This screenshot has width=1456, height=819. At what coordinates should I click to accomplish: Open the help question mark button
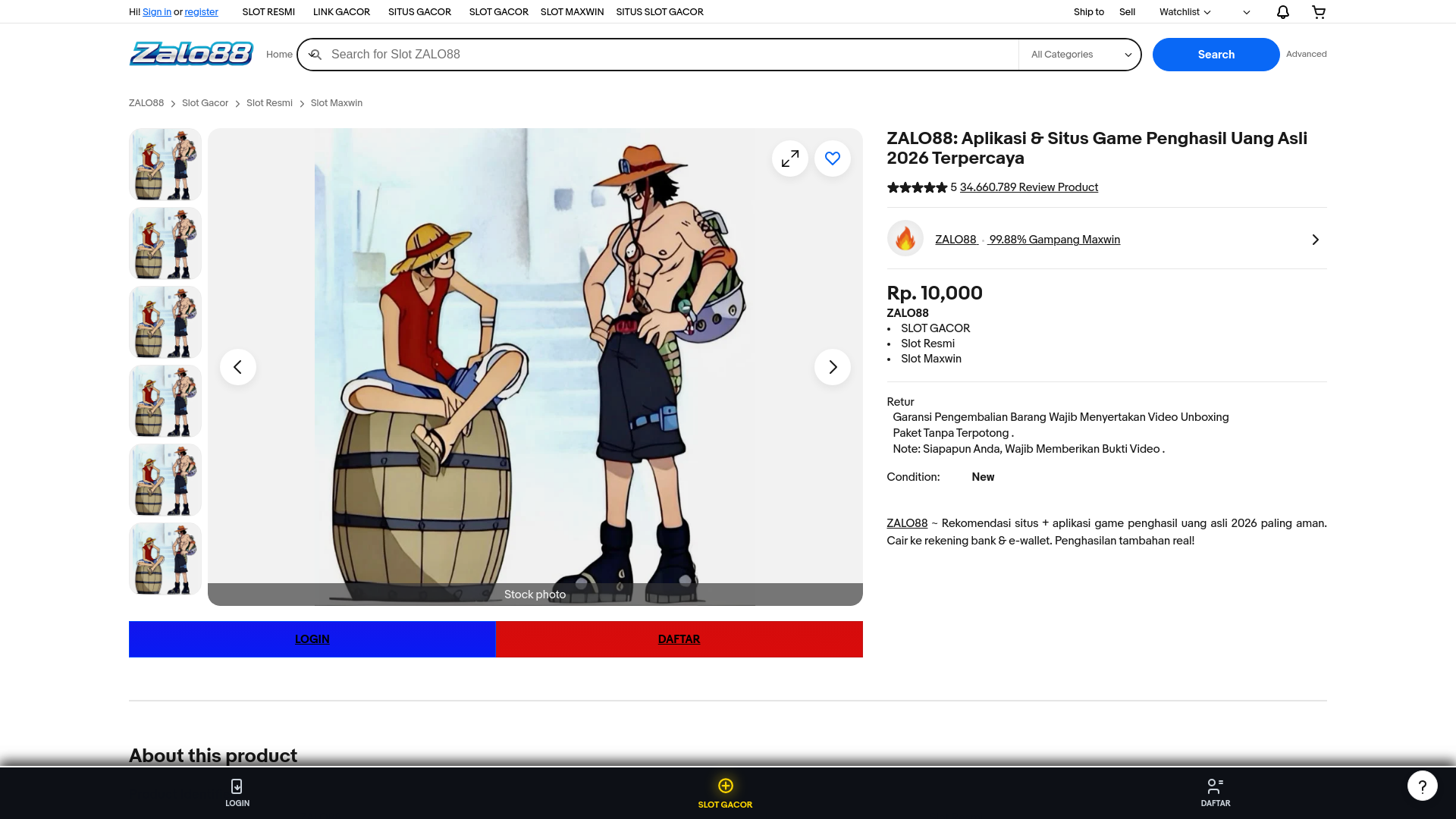point(1423,786)
